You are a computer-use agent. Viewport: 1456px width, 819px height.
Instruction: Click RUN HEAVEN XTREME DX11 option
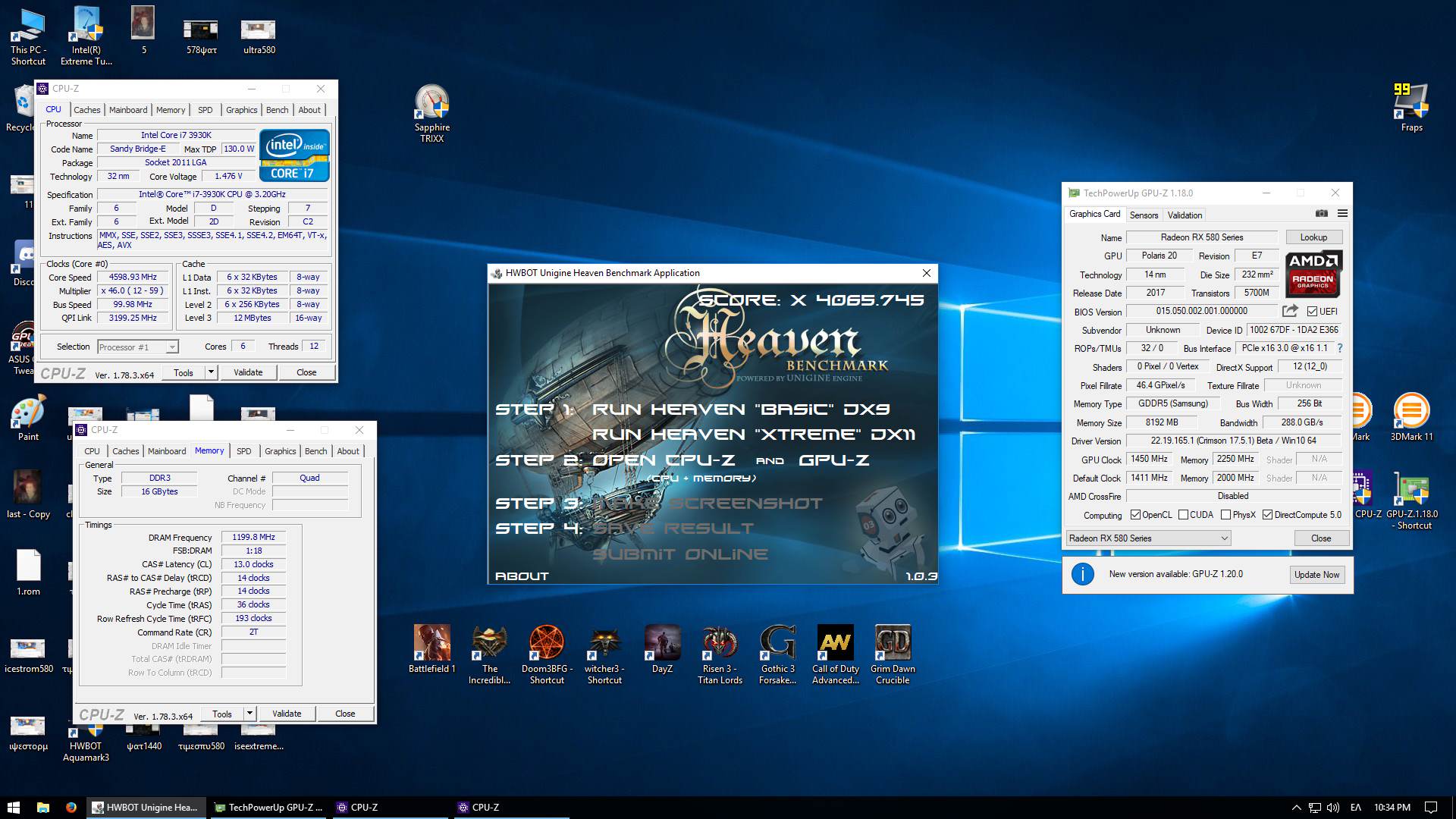click(x=754, y=435)
